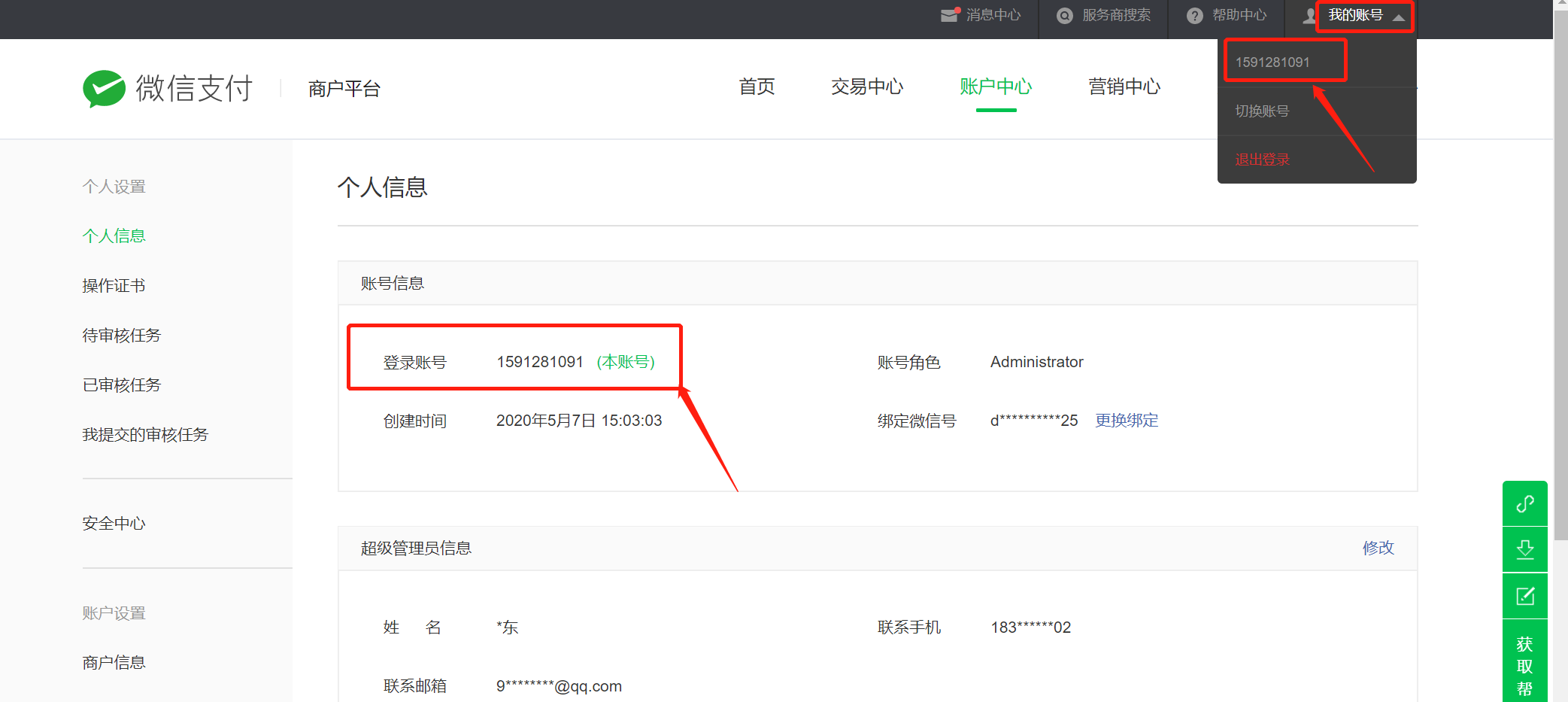This screenshot has width=1568, height=702.
Task: Go to the 首页 tab
Action: [757, 87]
